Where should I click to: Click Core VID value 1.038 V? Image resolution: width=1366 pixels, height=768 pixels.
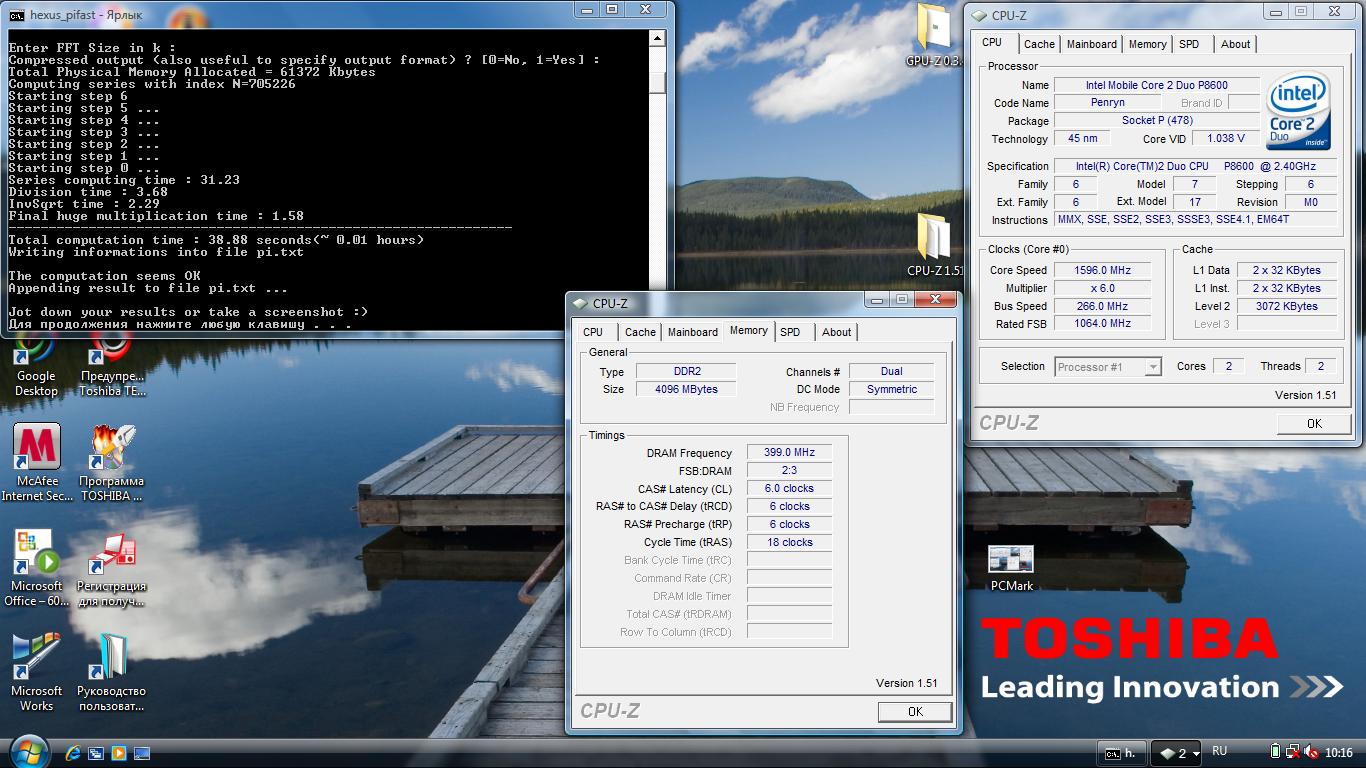tap(1226, 139)
